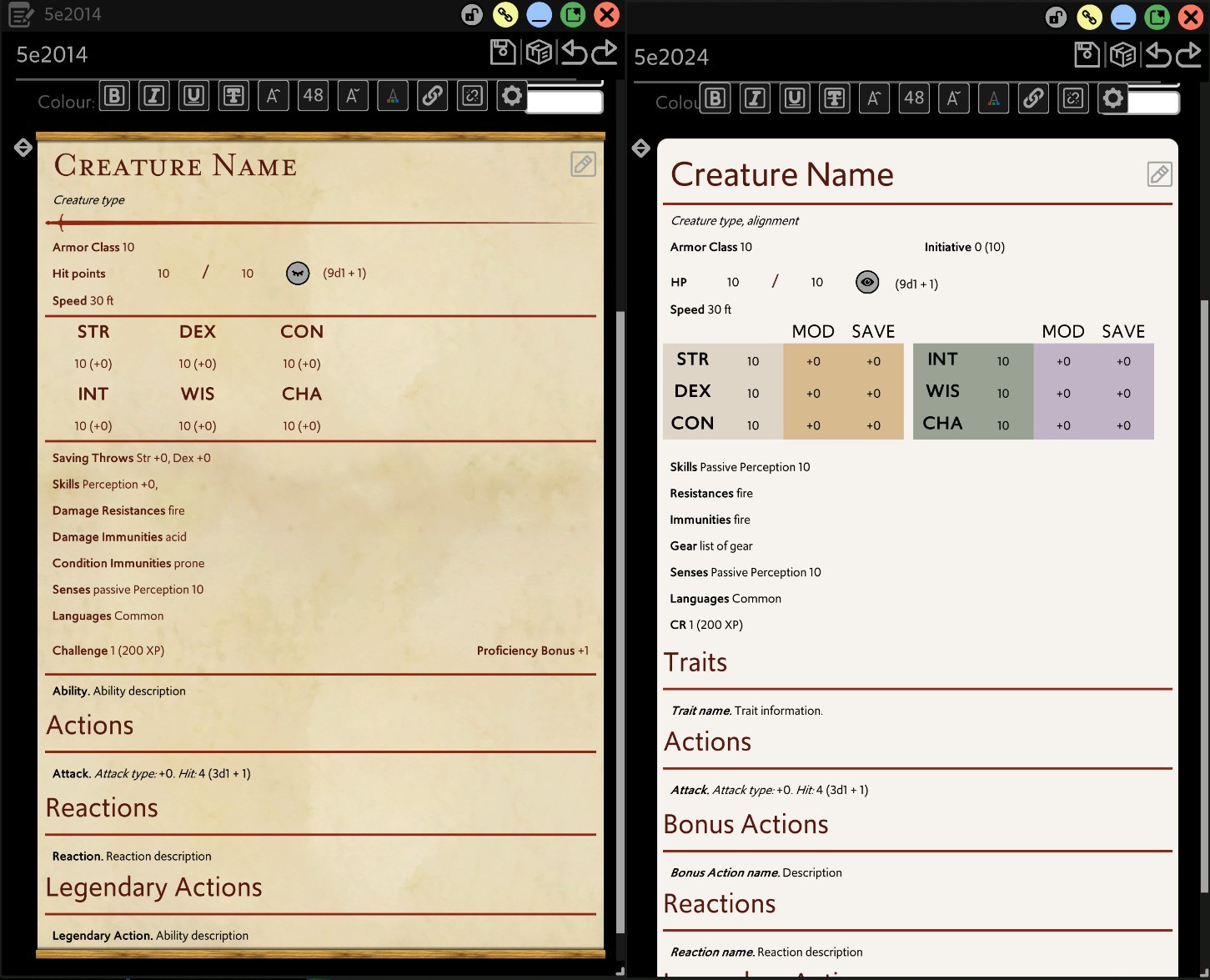Image resolution: width=1210 pixels, height=980 pixels.
Task: Click the undo arrow in 5e2024 panel
Action: (x=1158, y=55)
